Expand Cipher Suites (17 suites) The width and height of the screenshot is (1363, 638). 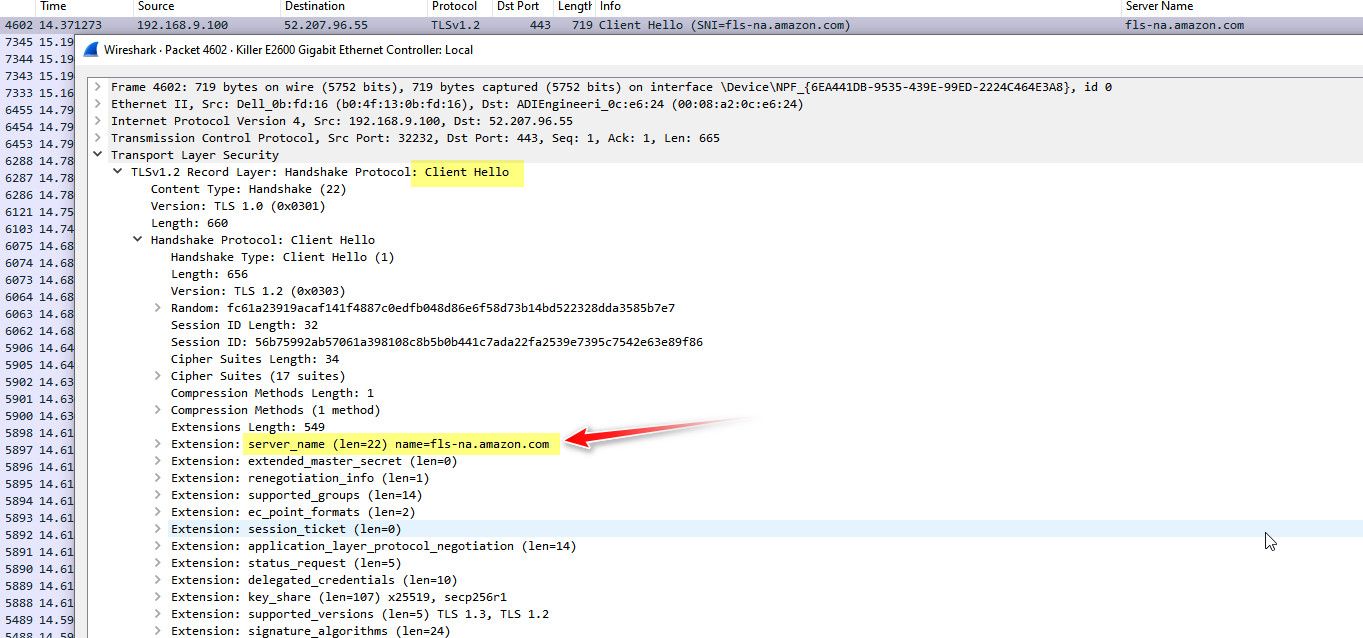(157, 376)
